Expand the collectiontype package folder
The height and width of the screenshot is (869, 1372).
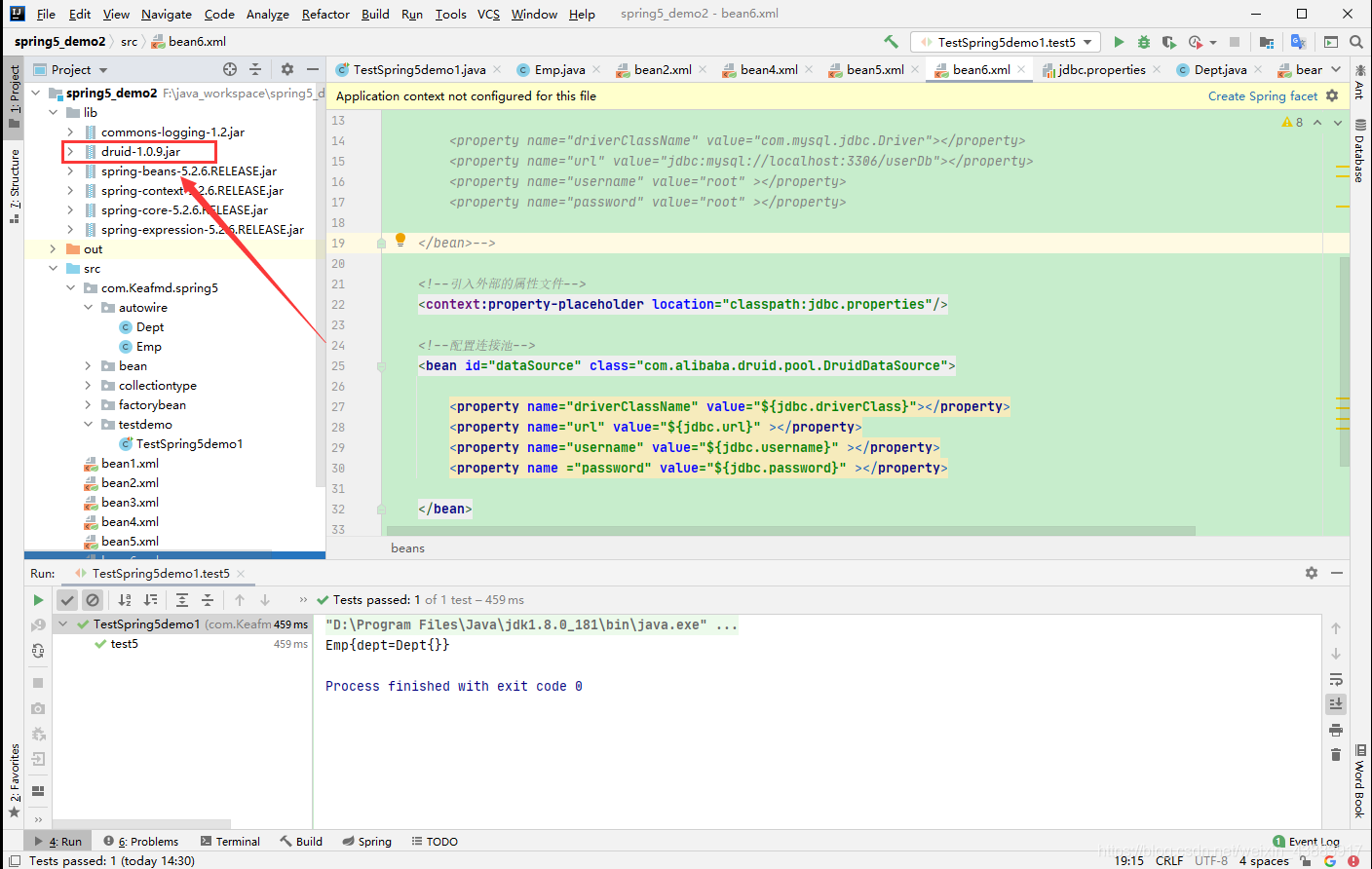click(x=88, y=386)
